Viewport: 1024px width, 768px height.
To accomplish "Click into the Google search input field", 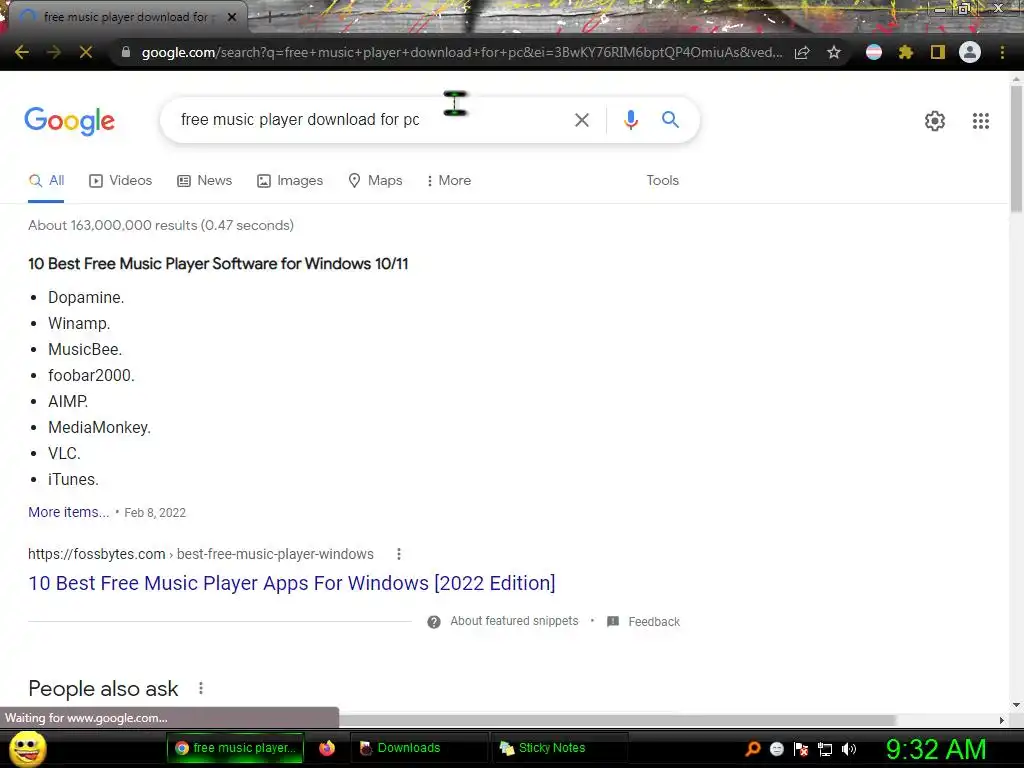I will (366, 120).
